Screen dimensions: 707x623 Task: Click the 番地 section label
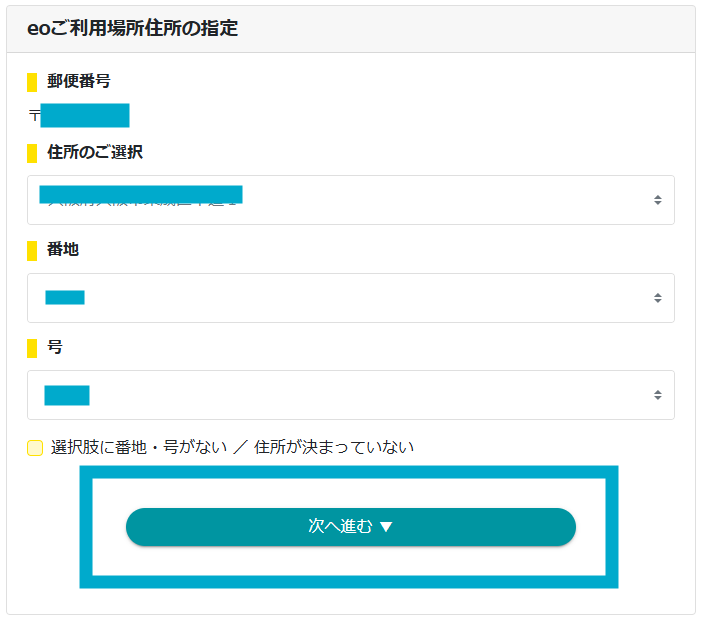pyautogui.click(x=63, y=249)
